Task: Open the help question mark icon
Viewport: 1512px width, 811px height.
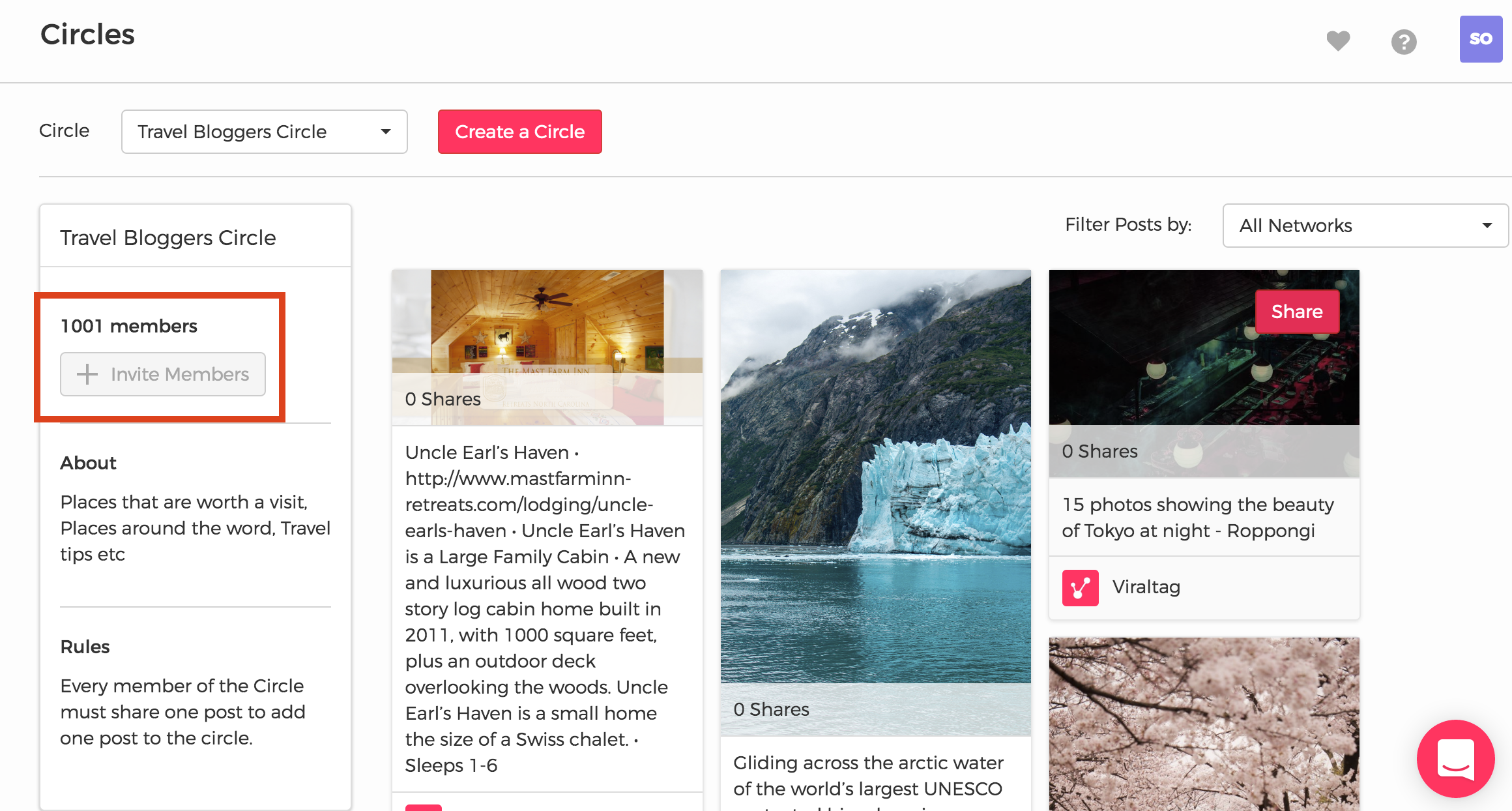Action: point(1404,42)
